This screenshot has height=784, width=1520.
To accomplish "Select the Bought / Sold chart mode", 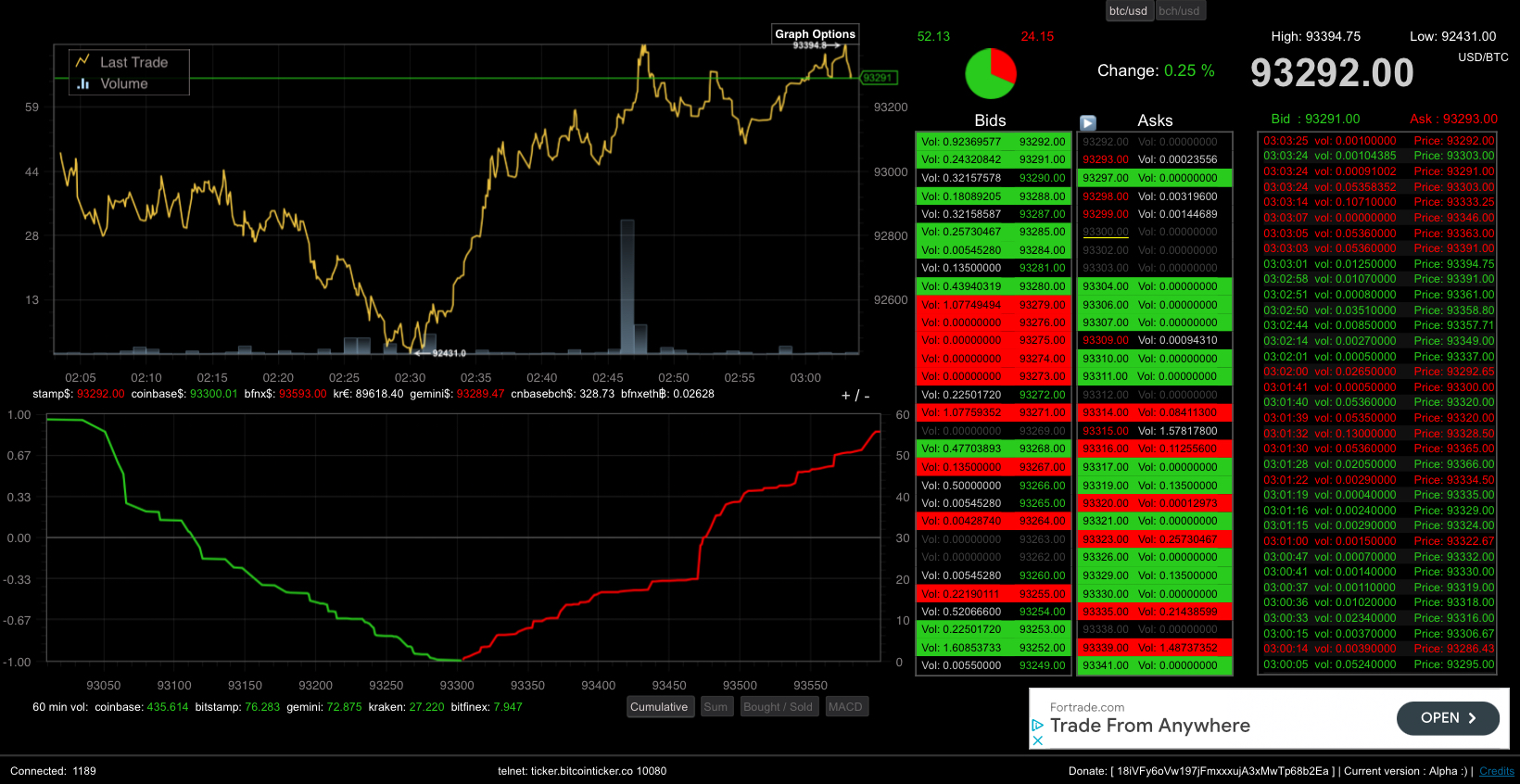I will (778, 707).
